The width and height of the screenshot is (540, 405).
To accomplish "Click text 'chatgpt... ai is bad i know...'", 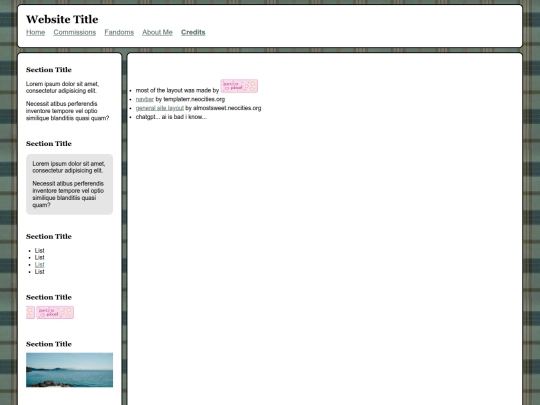I will 171,117.
